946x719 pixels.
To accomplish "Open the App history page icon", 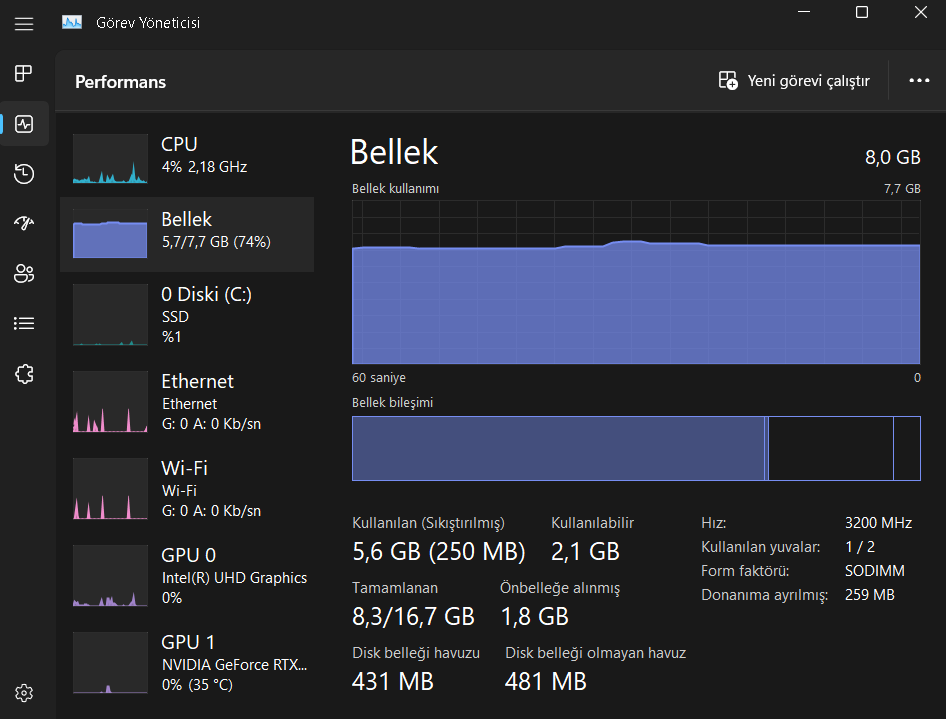I will (x=24, y=174).
